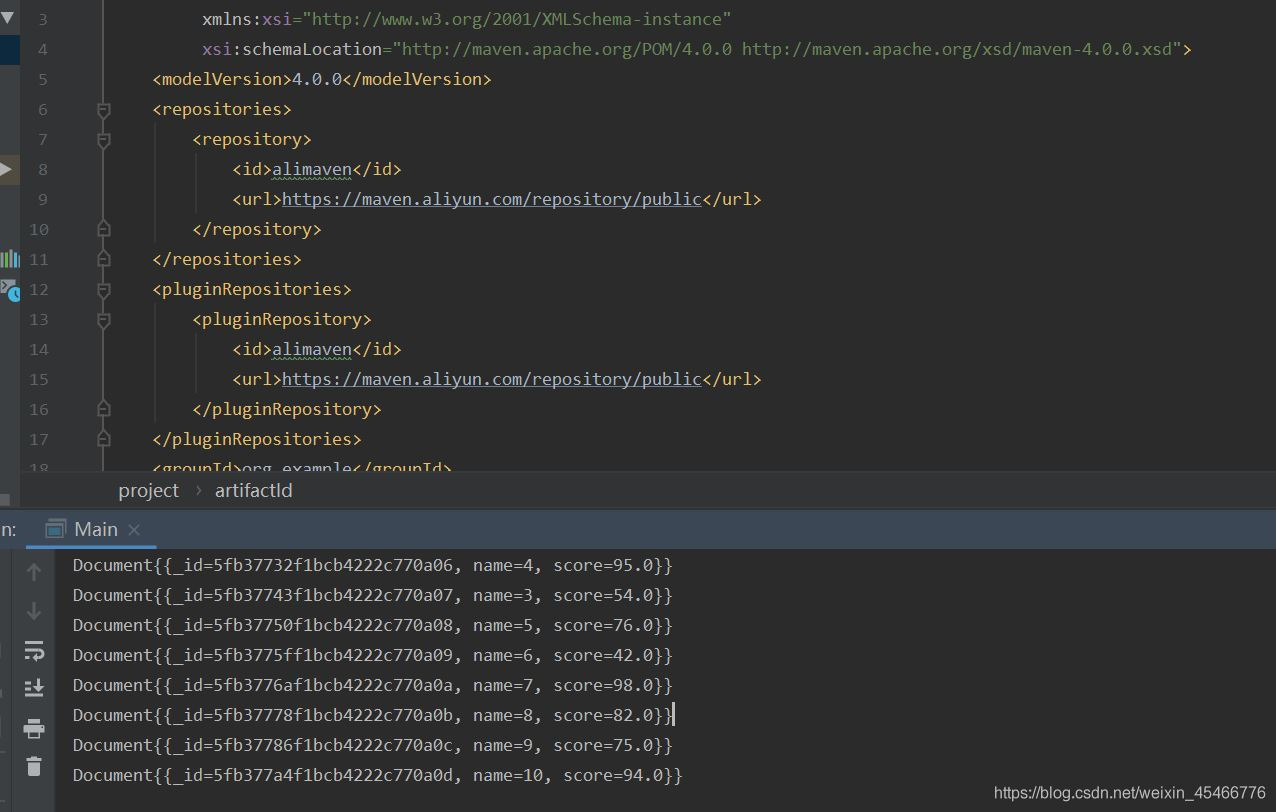Screen dimensions: 1276x812
Task: Close the Main run tab
Action: coord(134,530)
